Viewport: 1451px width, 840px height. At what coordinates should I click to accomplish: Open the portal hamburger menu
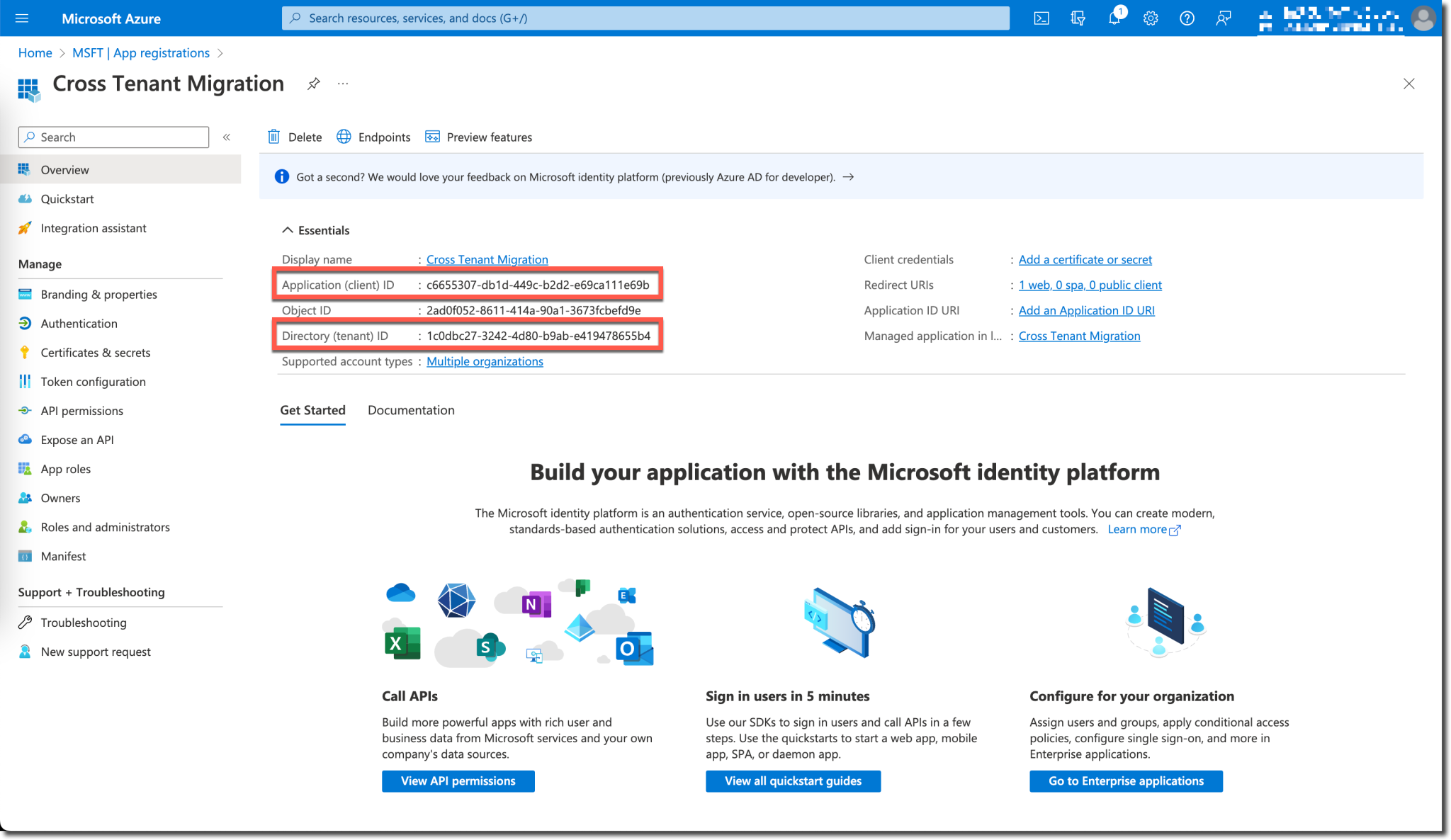(x=22, y=18)
